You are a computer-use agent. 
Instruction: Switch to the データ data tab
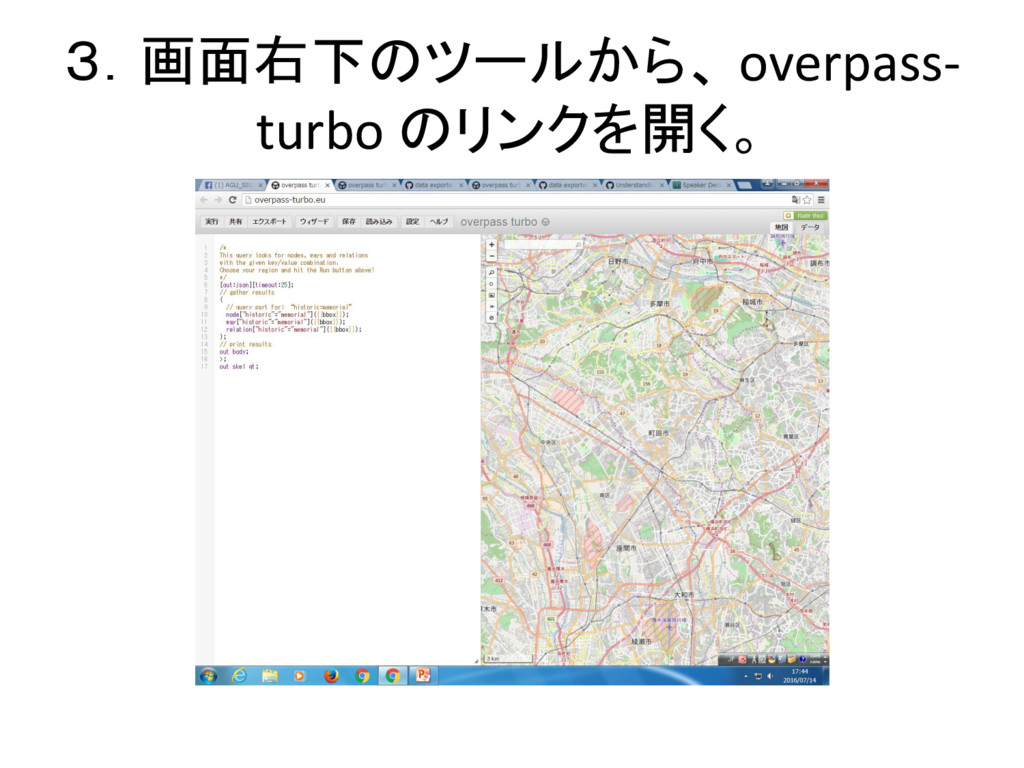[x=810, y=227]
